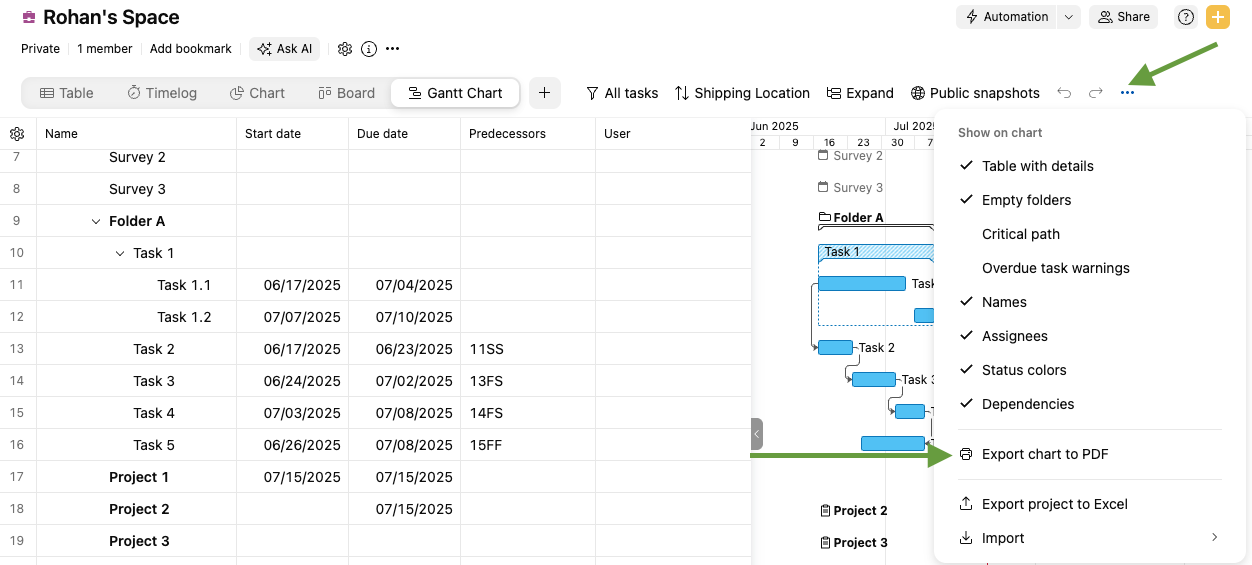Select Export chart to PDF
Image resolution: width=1252 pixels, height=565 pixels.
coord(1044,454)
